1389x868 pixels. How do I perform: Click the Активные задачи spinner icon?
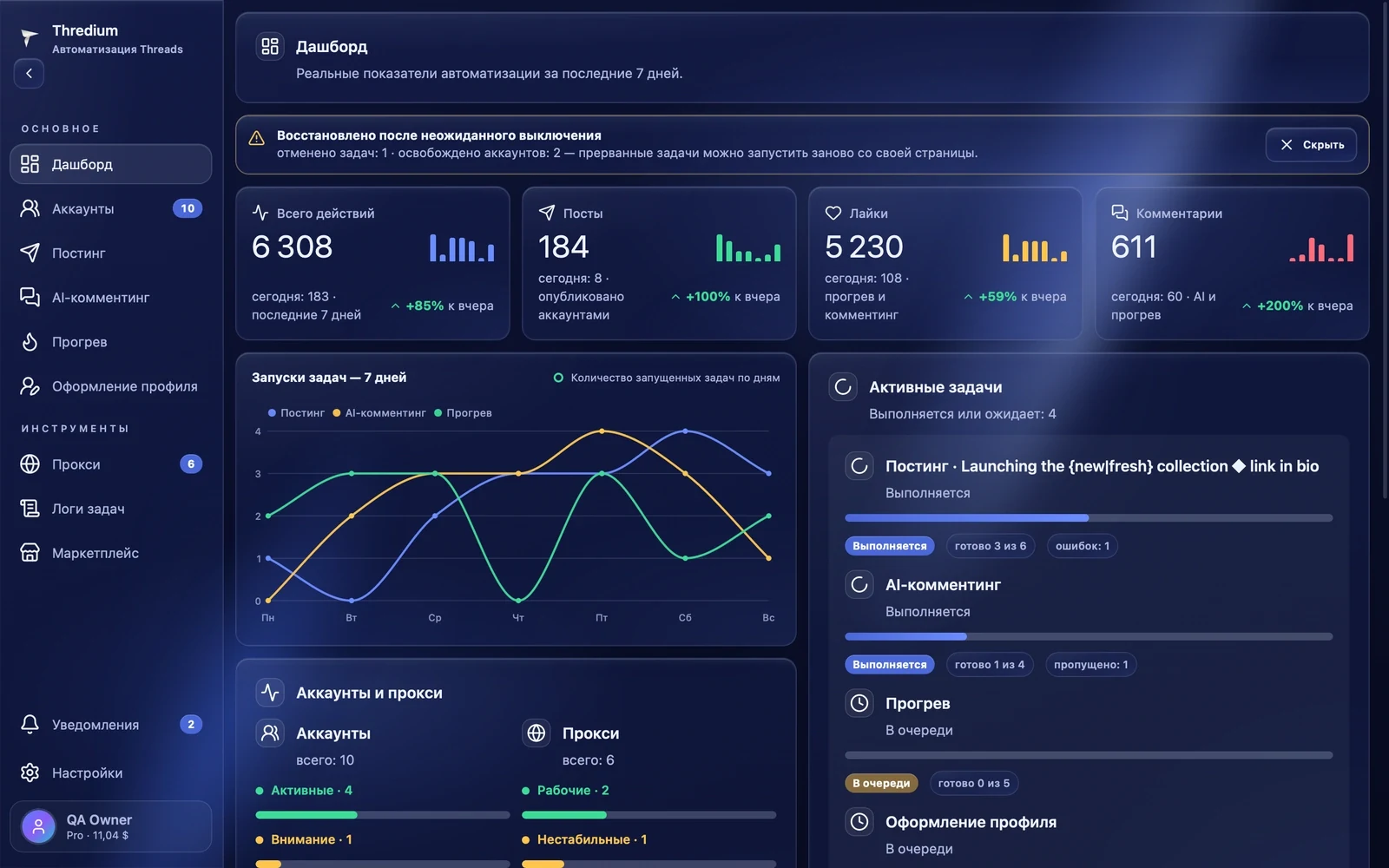tap(843, 387)
